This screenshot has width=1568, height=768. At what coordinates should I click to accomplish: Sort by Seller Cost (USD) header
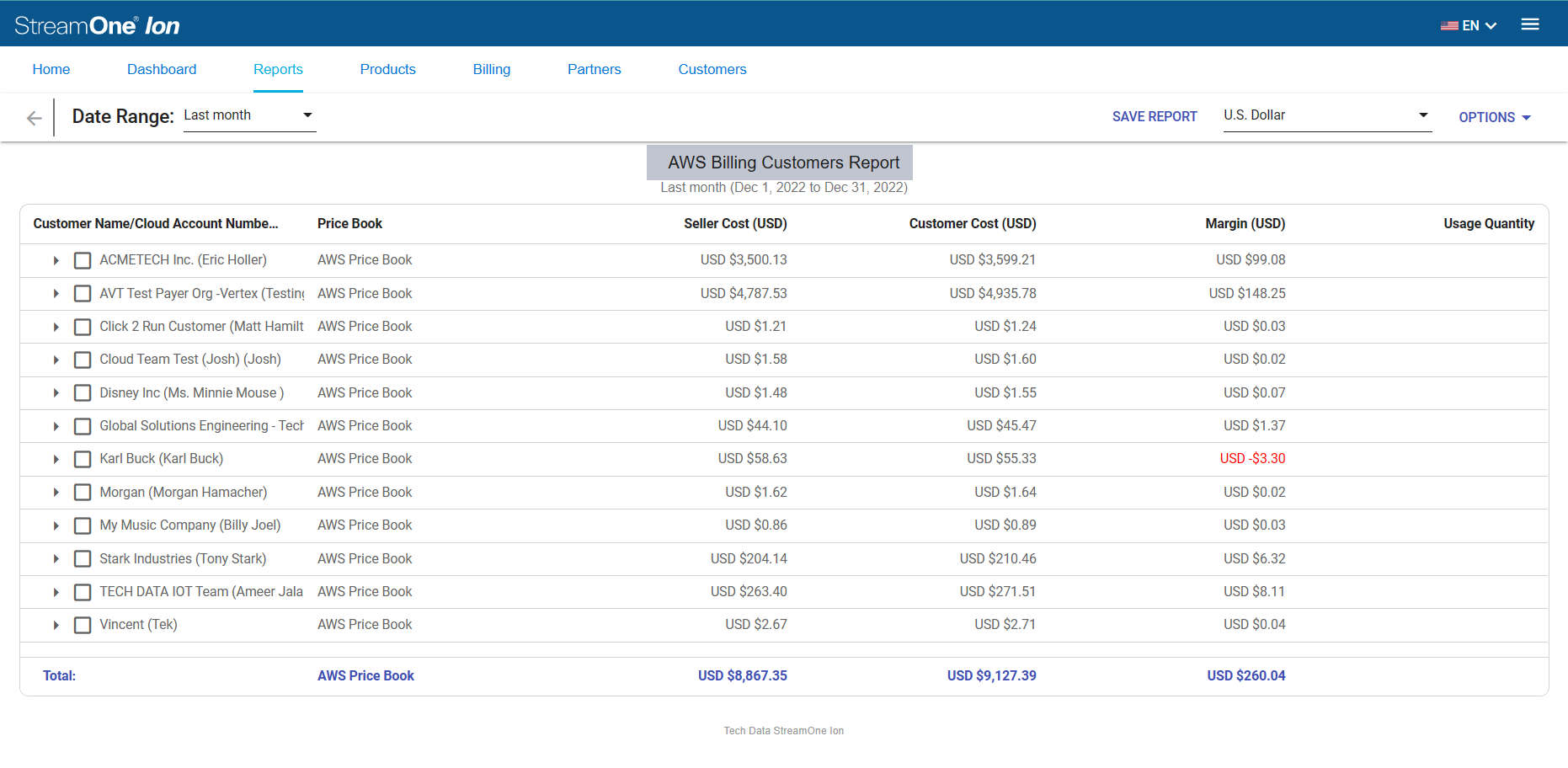[735, 224]
